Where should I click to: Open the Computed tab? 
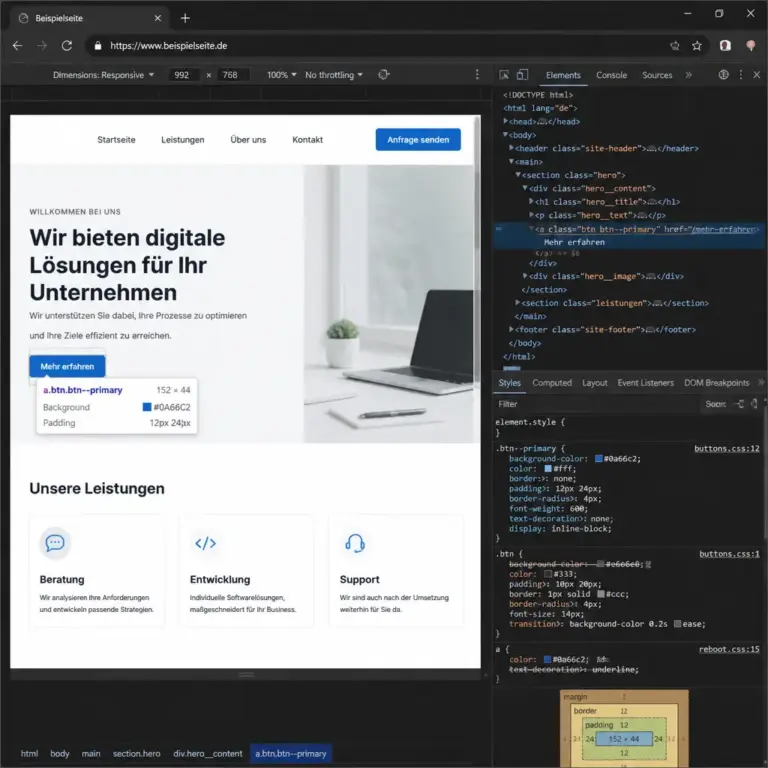click(x=552, y=383)
